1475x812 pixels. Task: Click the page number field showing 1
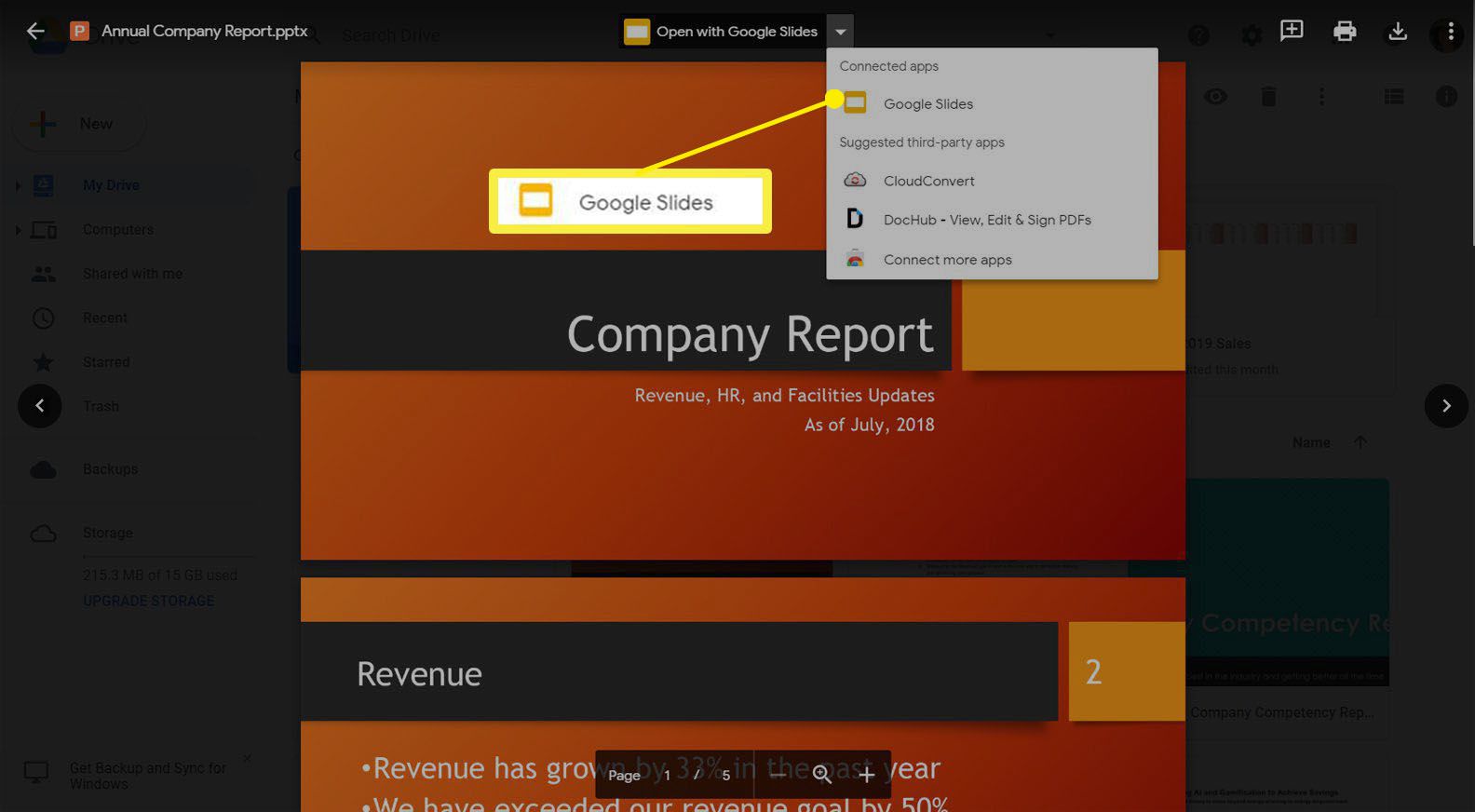click(667, 775)
